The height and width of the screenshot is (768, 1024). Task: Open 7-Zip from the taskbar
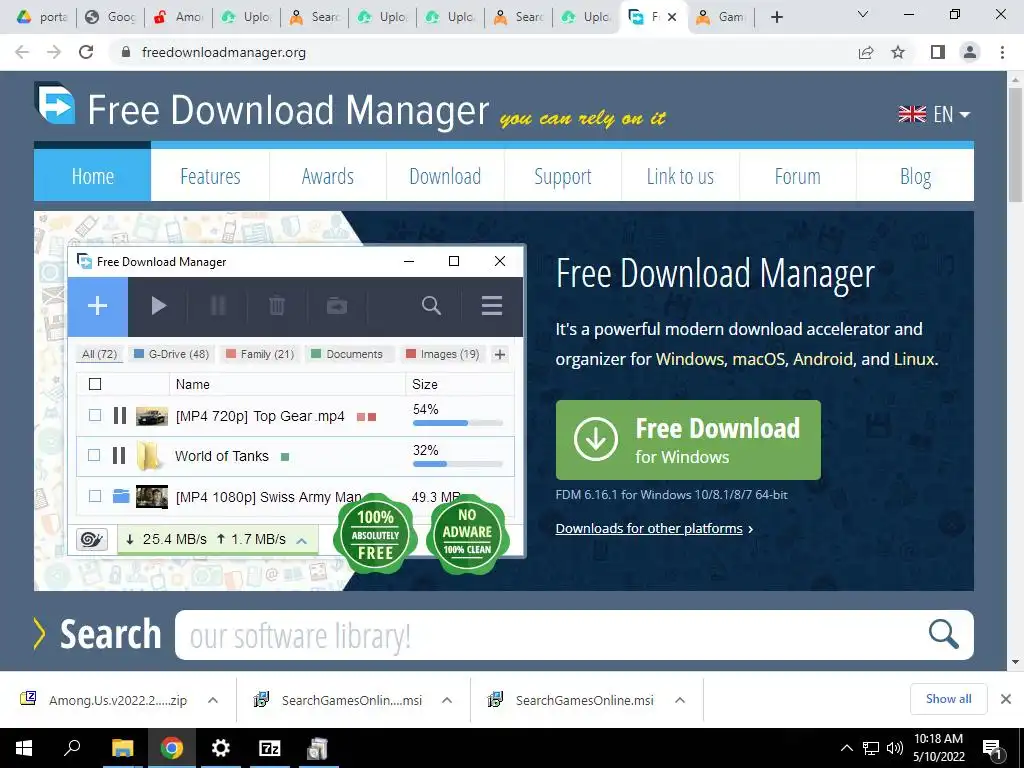[x=270, y=748]
